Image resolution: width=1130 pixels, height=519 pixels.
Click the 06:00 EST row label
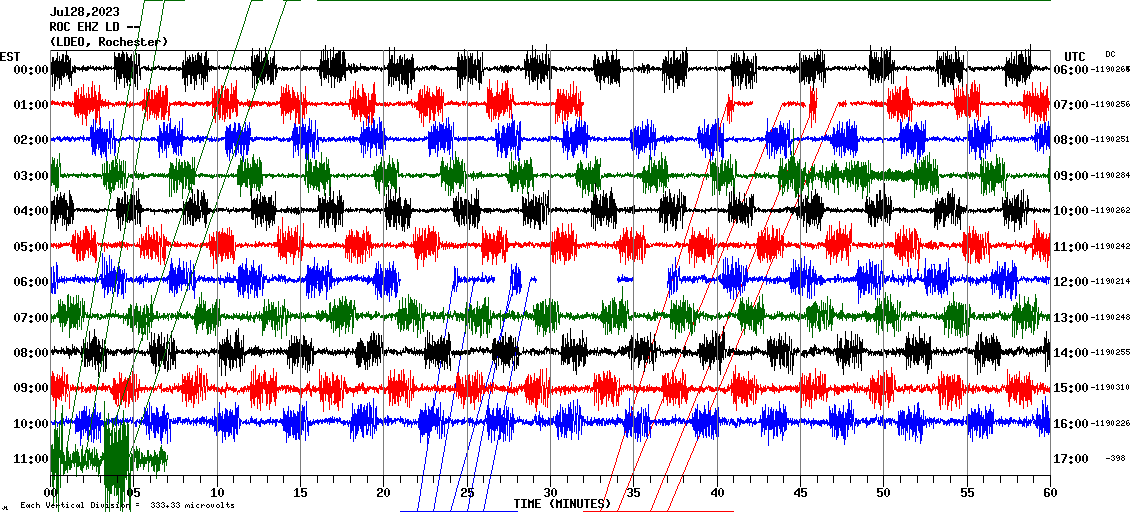[x=27, y=282]
